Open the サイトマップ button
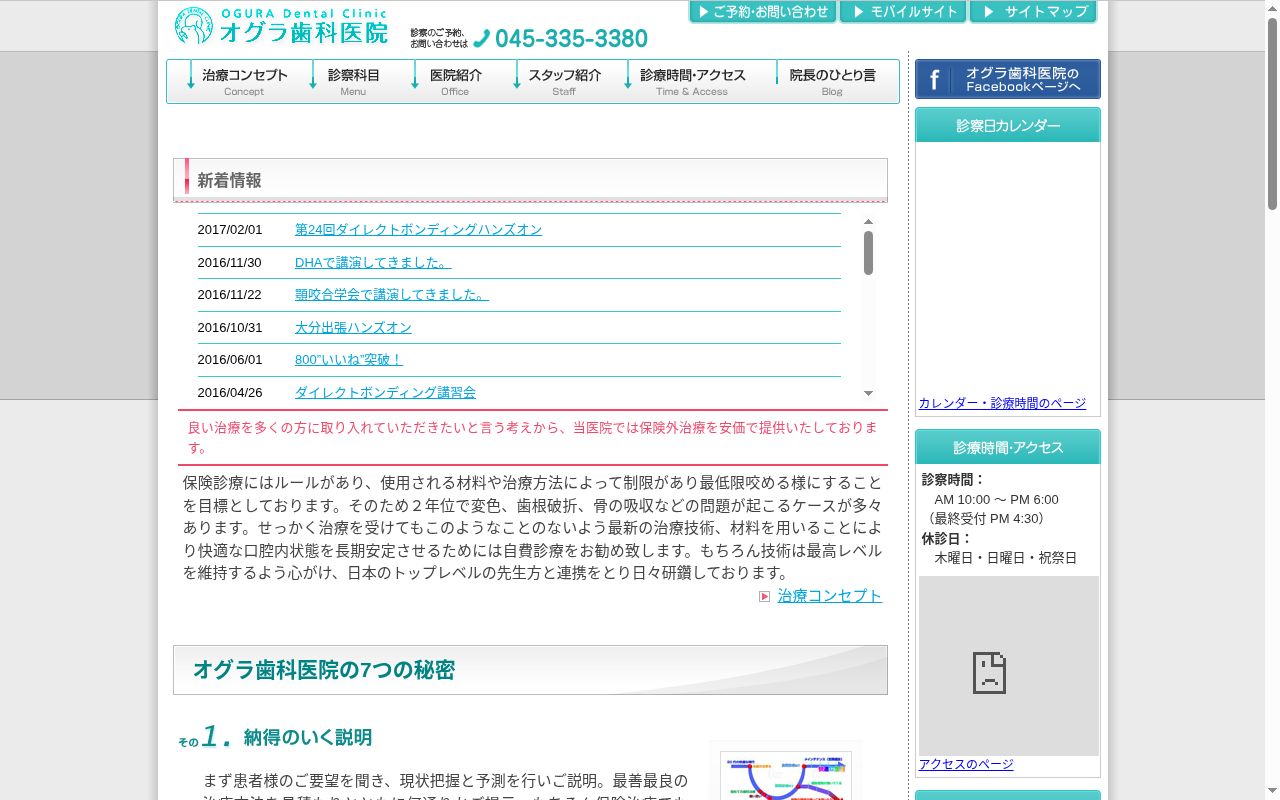 (x=1033, y=12)
